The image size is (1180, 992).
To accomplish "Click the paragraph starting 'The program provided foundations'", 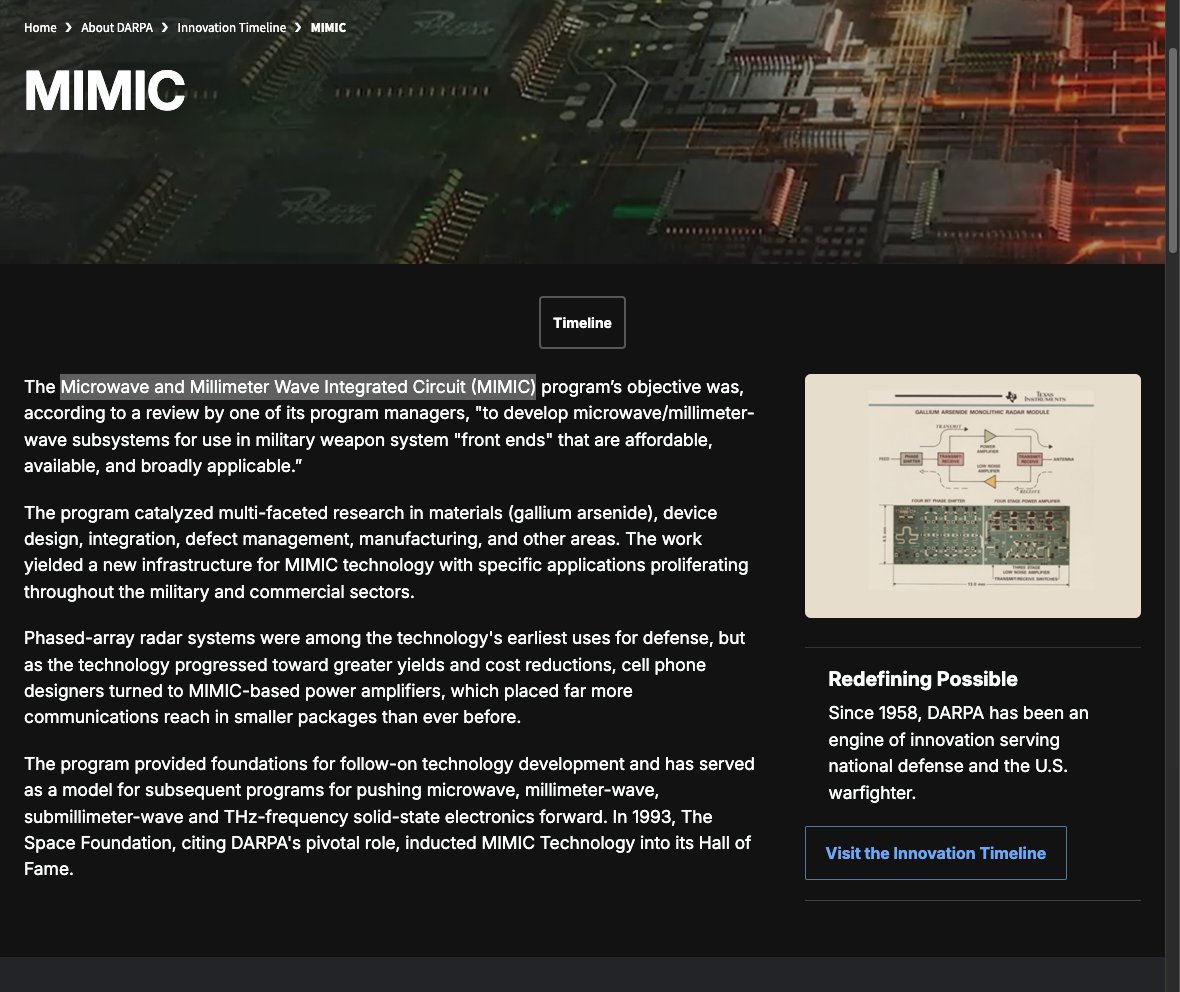I will [389, 817].
